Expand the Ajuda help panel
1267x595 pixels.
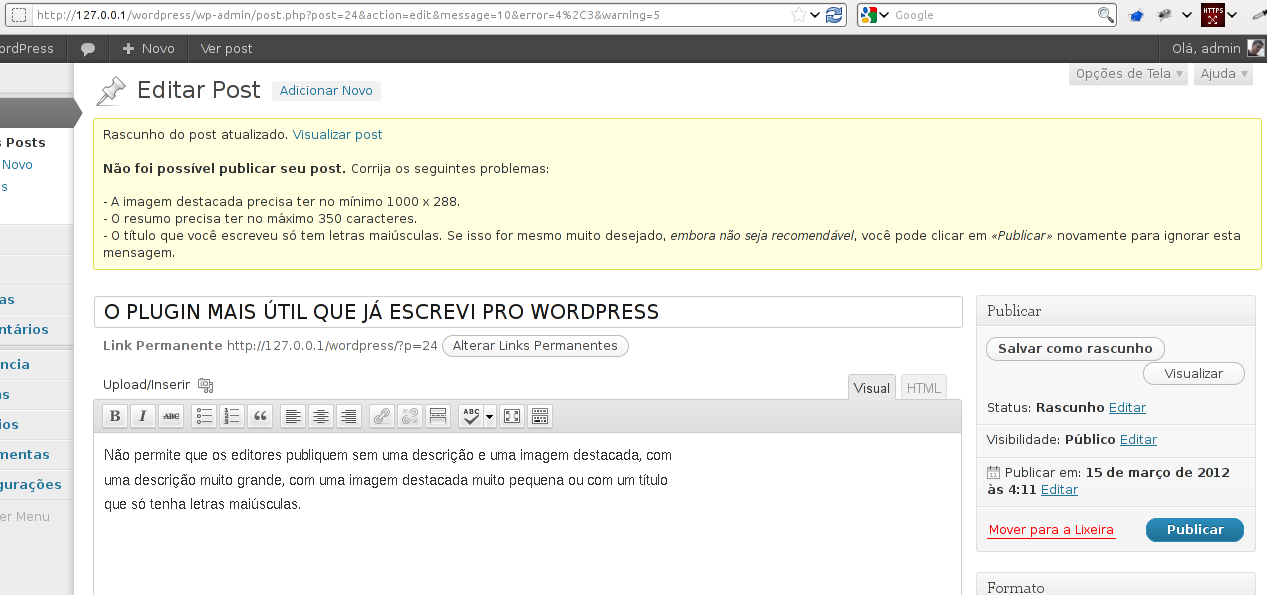pos(1223,74)
